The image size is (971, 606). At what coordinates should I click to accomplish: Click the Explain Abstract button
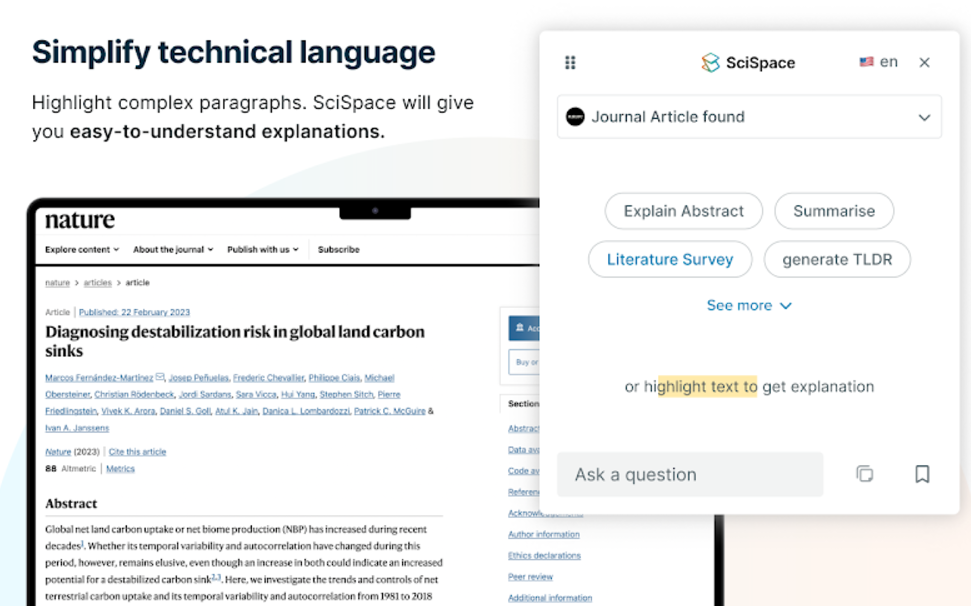pos(684,211)
